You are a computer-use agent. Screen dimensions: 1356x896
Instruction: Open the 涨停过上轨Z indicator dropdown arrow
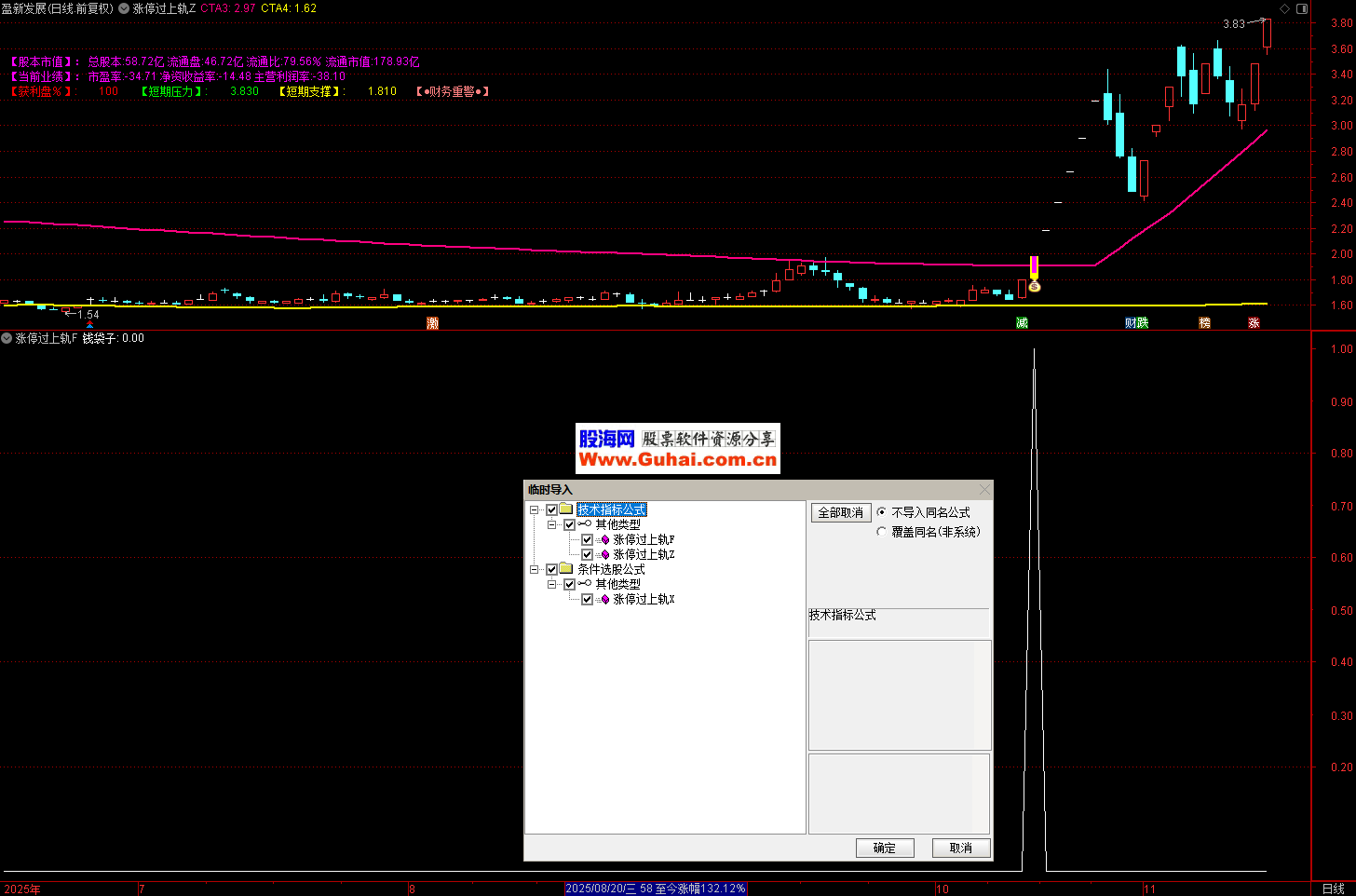124,8
